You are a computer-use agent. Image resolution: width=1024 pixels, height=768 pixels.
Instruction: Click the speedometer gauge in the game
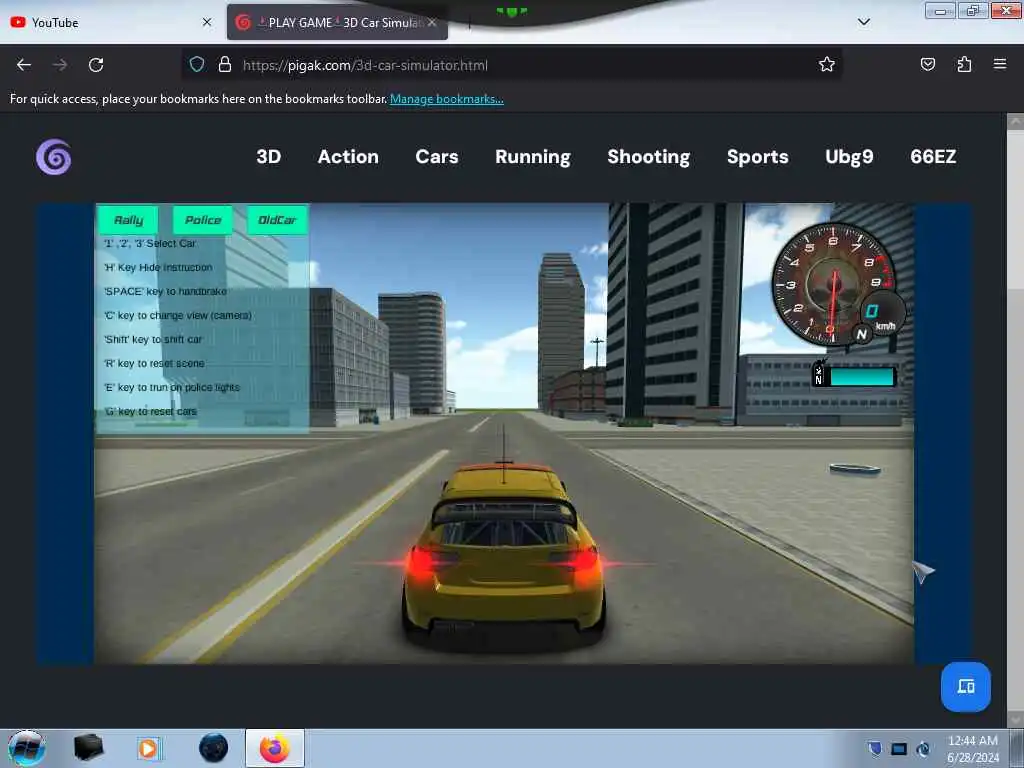click(834, 285)
